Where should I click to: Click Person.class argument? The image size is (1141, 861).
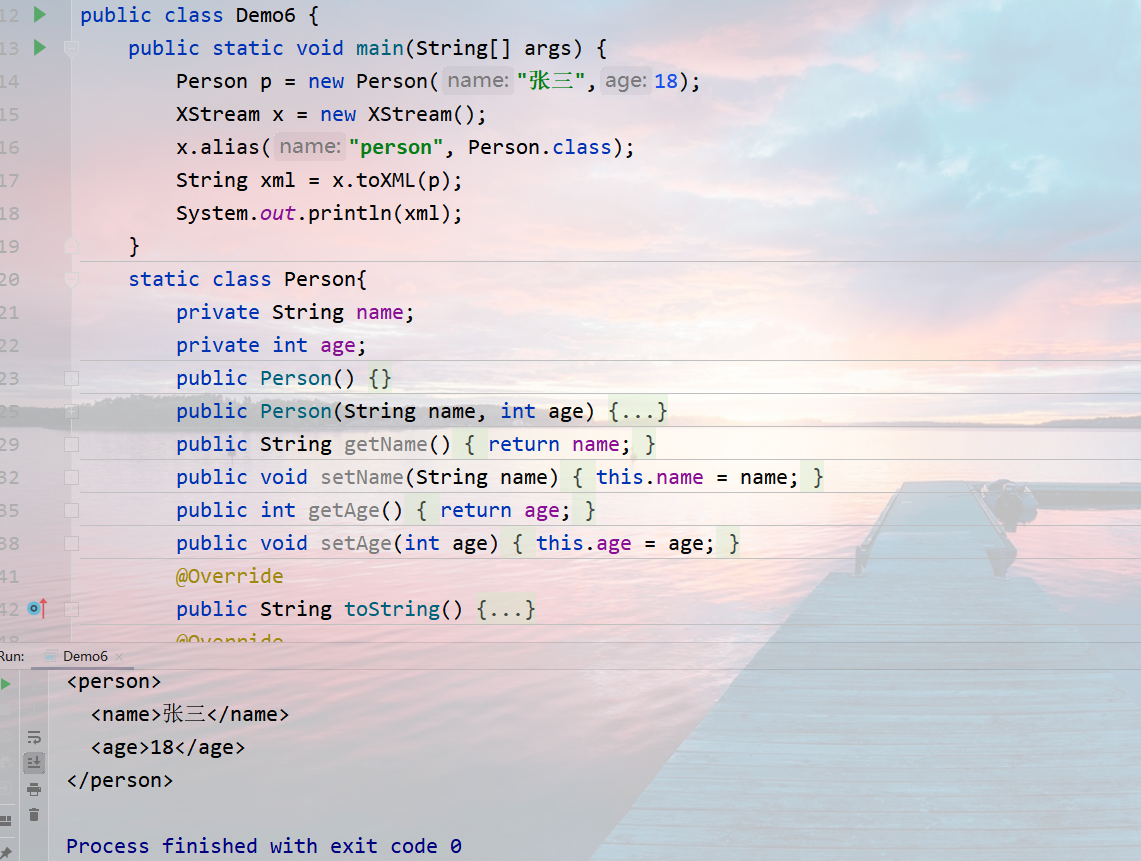[540, 147]
